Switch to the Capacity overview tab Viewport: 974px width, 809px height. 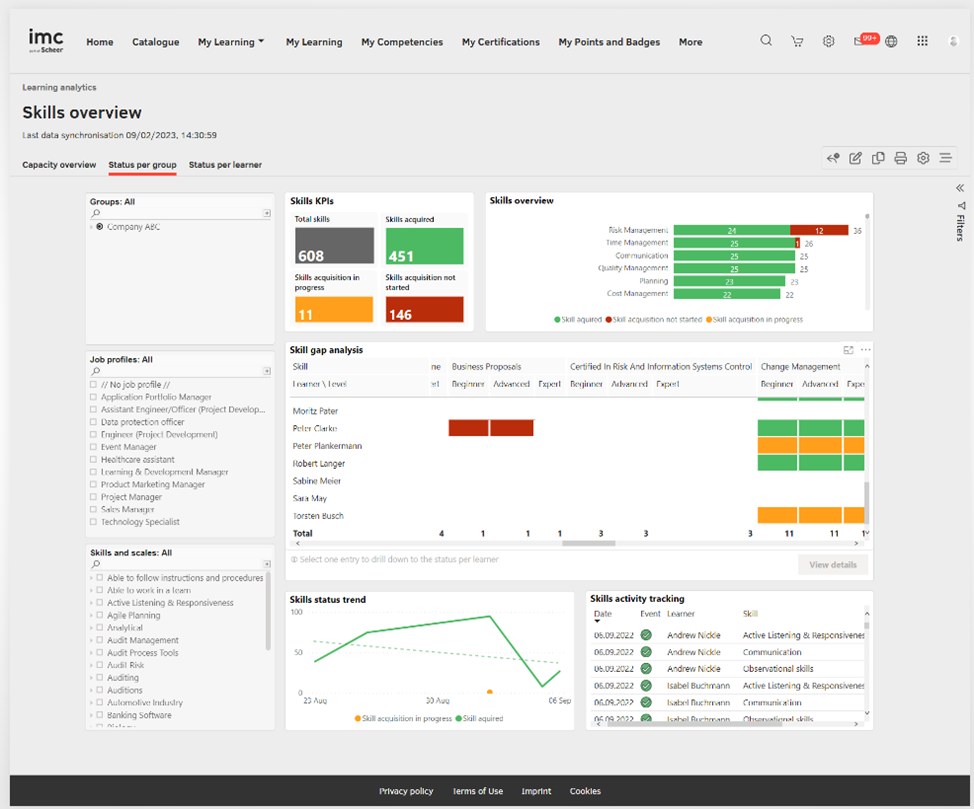click(59, 165)
